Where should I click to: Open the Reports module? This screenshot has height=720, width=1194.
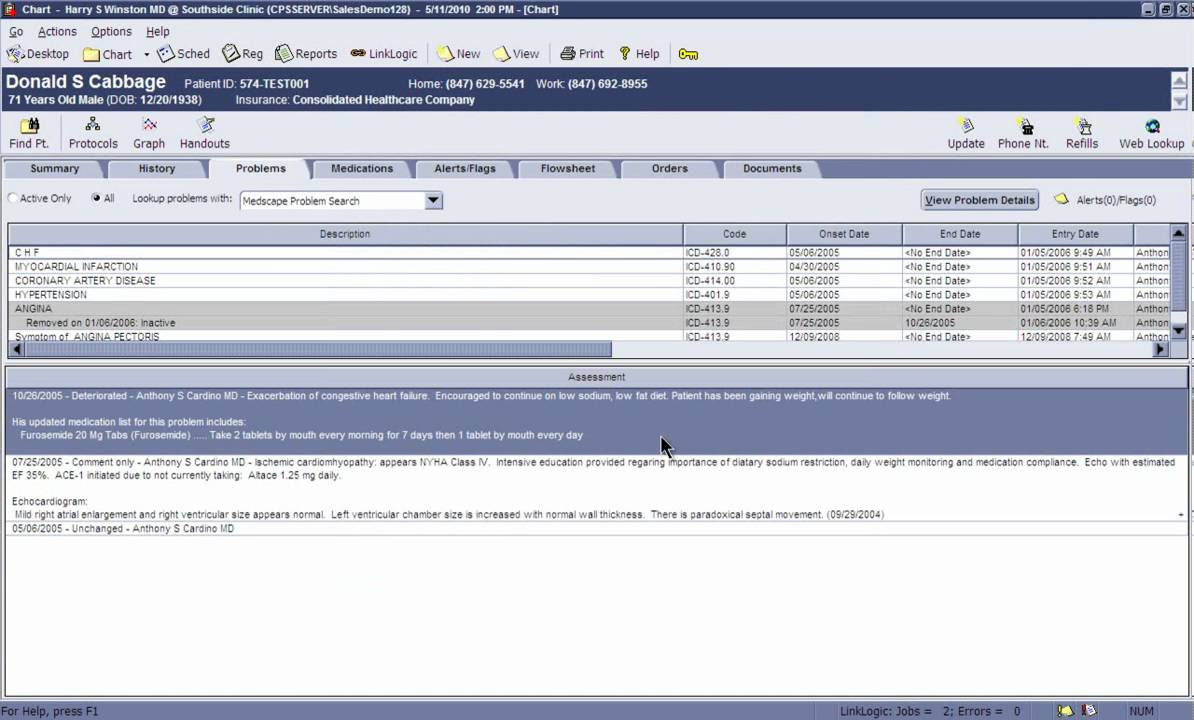click(x=305, y=54)
